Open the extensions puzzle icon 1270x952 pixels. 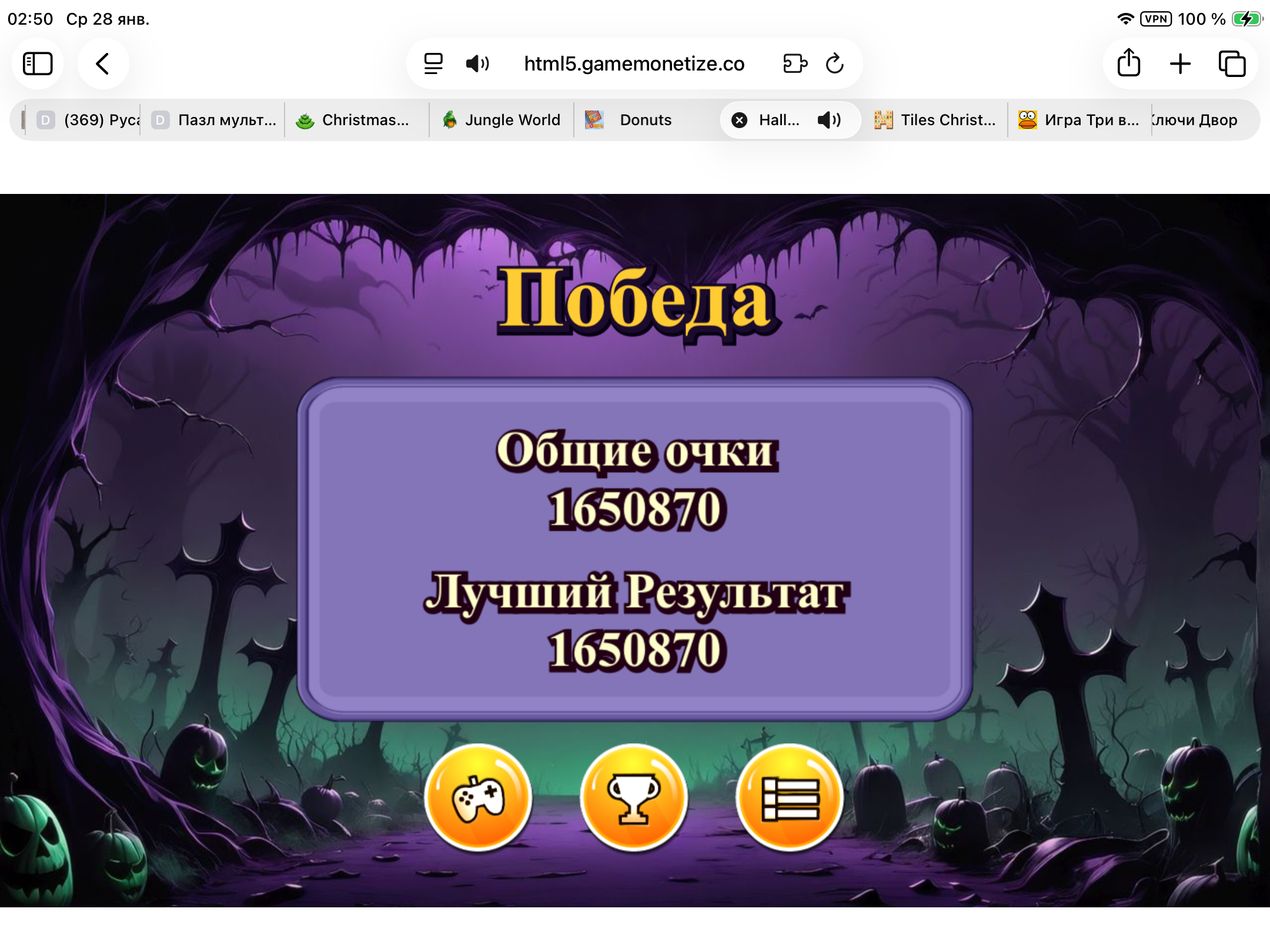coord(795,63)
